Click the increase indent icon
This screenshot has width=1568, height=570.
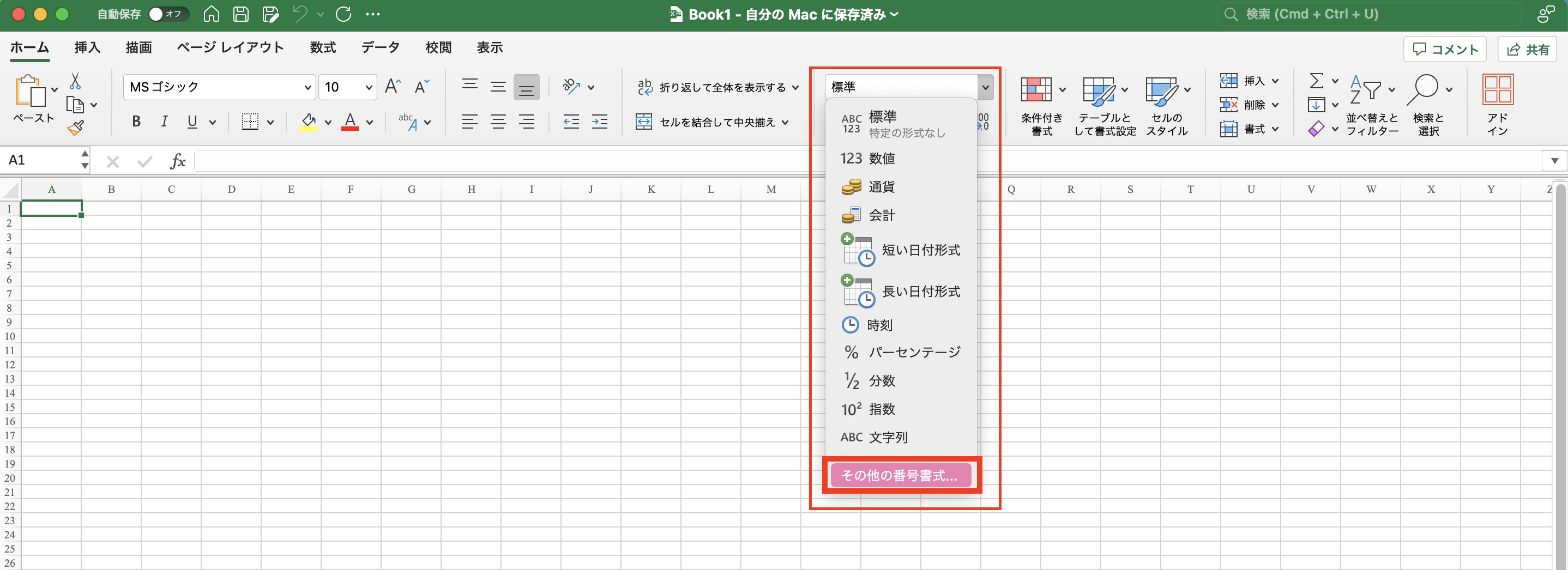pyautogui.click(x=599, y=122)
